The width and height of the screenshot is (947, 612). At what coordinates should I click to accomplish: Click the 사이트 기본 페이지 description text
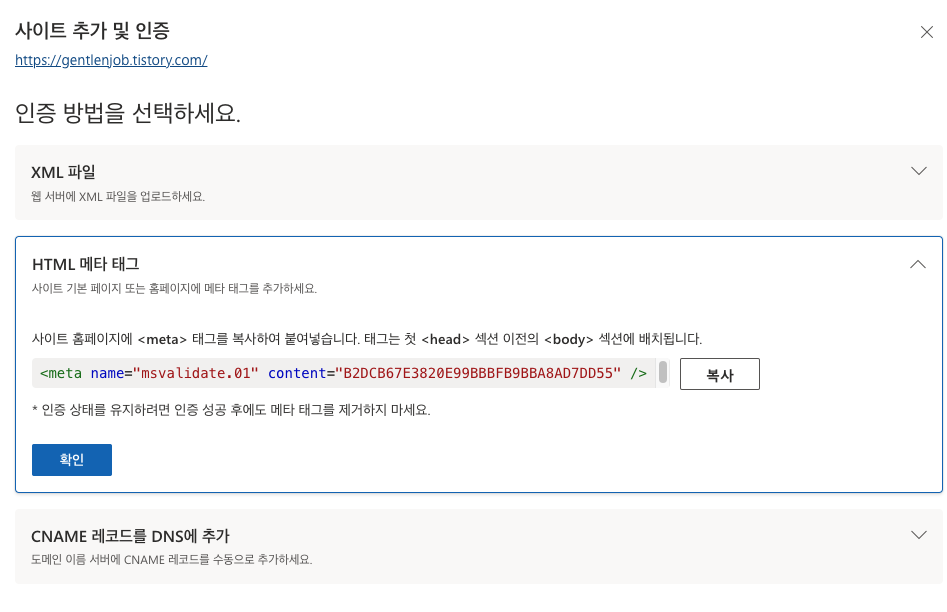tap(175, 288)
